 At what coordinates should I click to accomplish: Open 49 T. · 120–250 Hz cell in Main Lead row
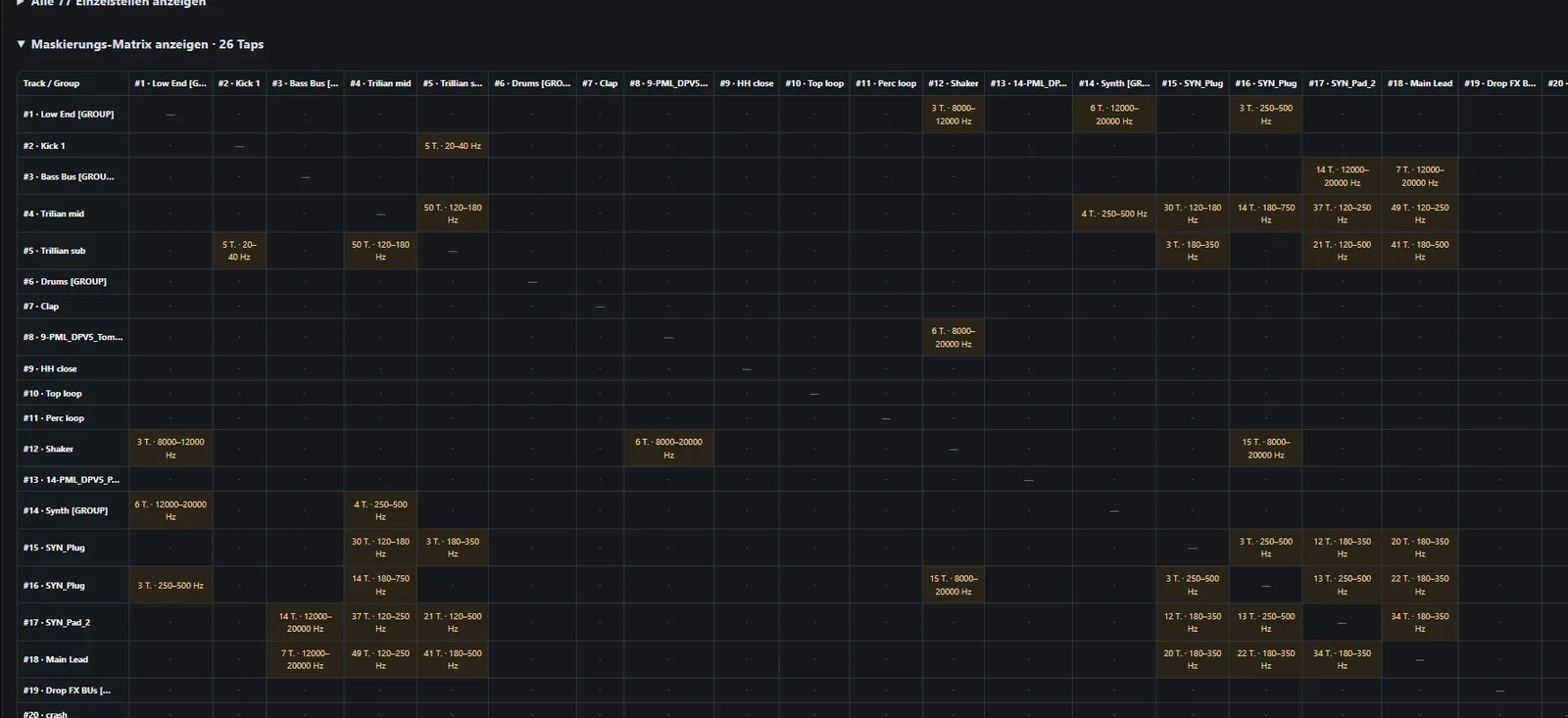tap(380, 659)
